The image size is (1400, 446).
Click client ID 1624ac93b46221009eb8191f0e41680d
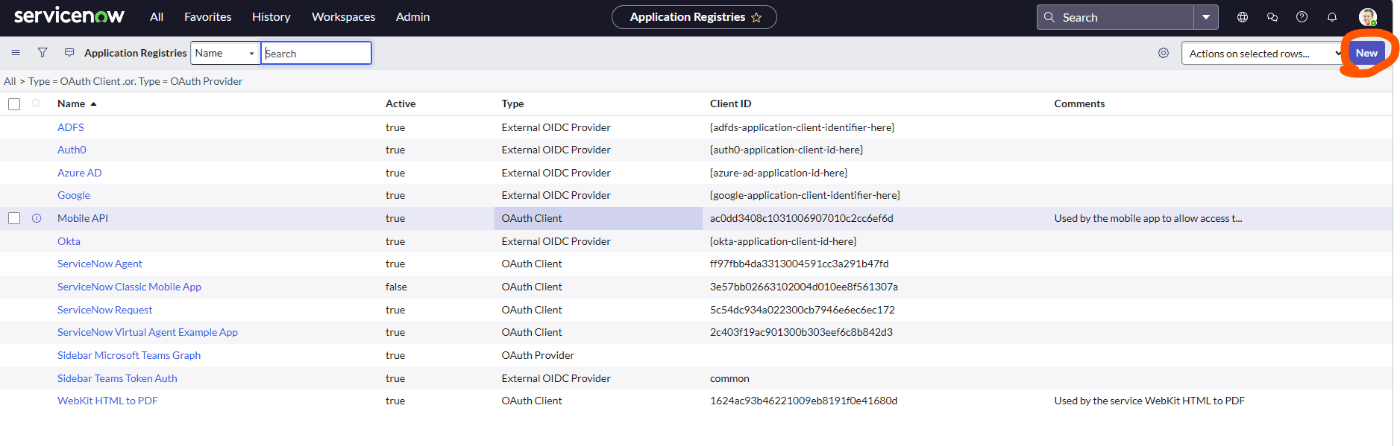click(x=804, y=401)
